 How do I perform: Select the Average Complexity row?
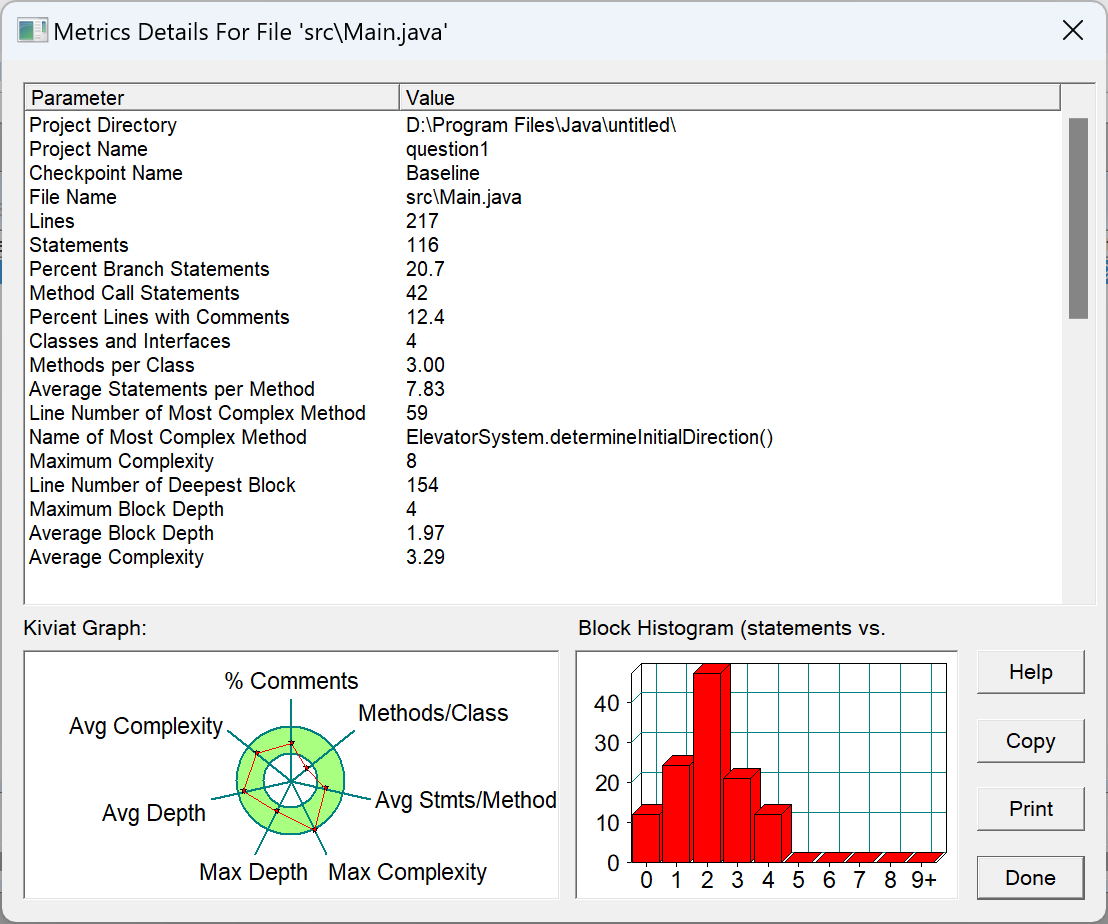click(543, 557)
